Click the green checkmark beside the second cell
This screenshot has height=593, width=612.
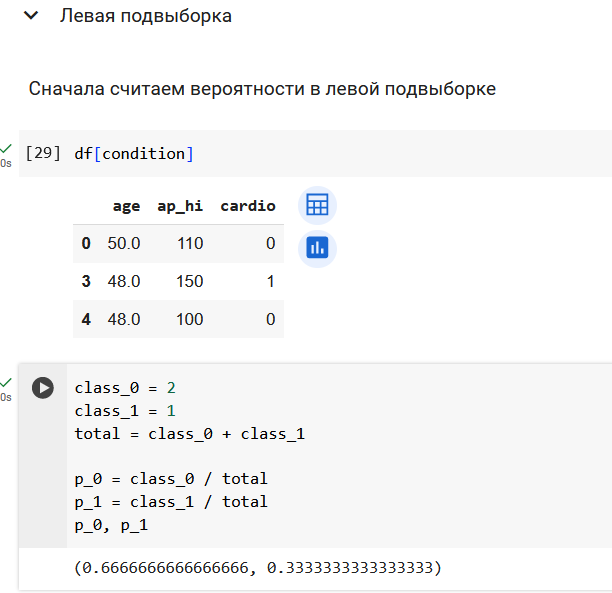click(6, 382)
